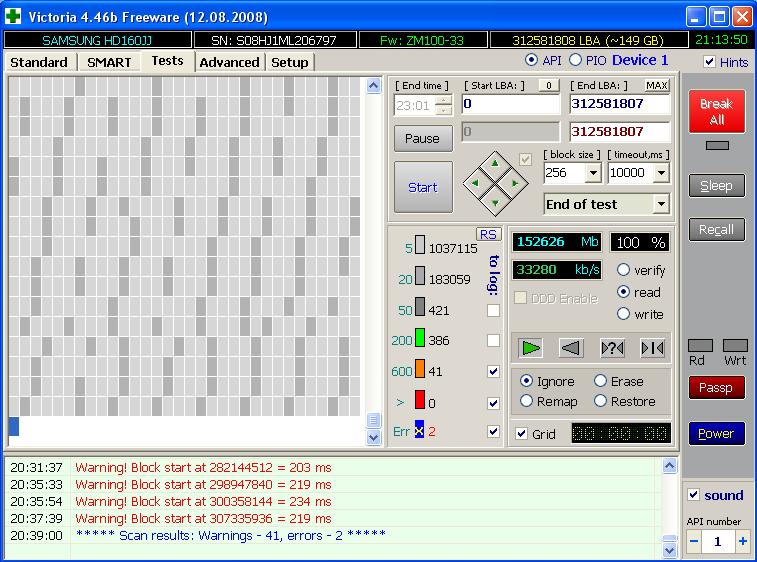Switch to the SMART tab

(109, 62)
